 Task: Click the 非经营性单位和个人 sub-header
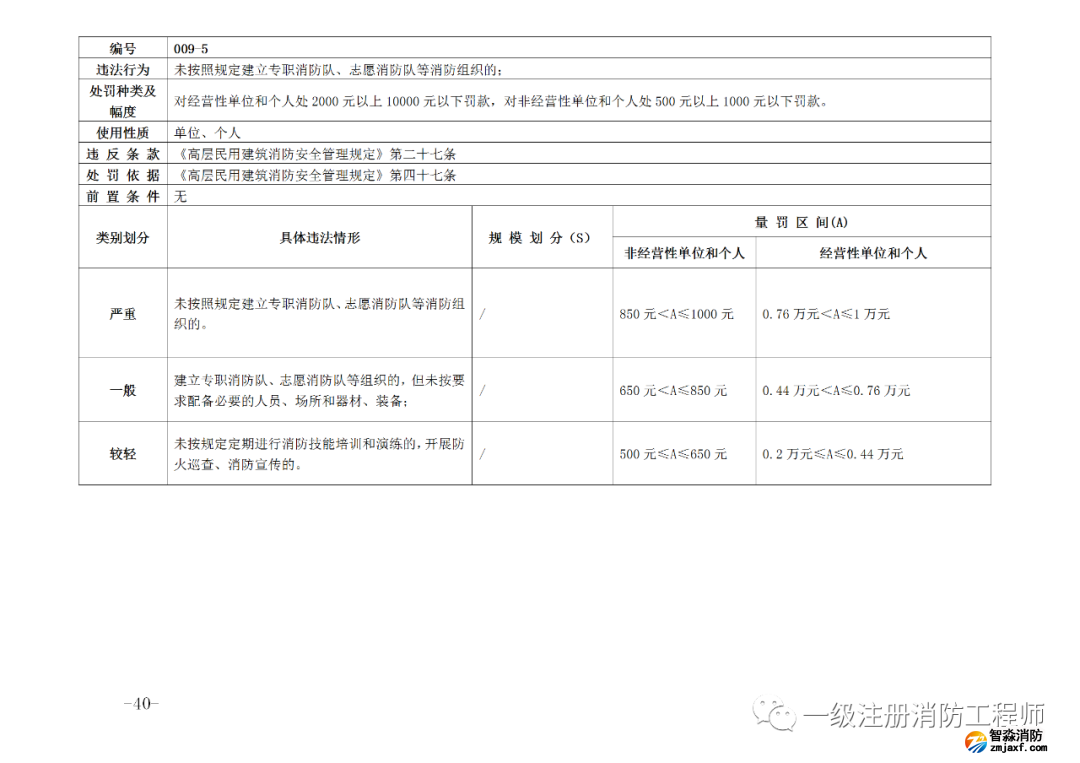point(685,254)
